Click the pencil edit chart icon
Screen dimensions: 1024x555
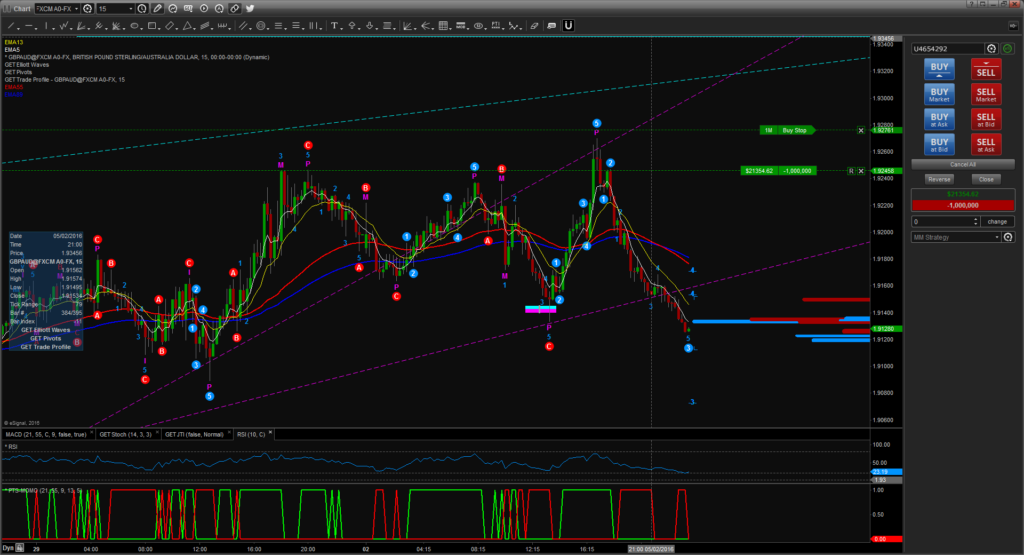click(157, 8)
